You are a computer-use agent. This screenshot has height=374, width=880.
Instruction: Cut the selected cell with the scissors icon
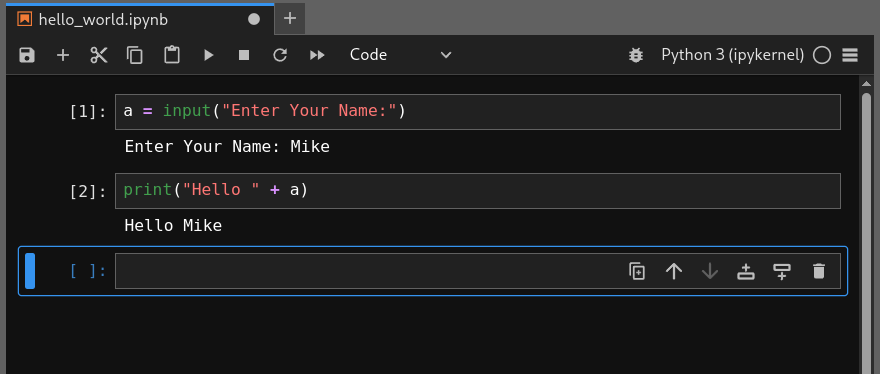pyautogui.click(x=99, y=55)
